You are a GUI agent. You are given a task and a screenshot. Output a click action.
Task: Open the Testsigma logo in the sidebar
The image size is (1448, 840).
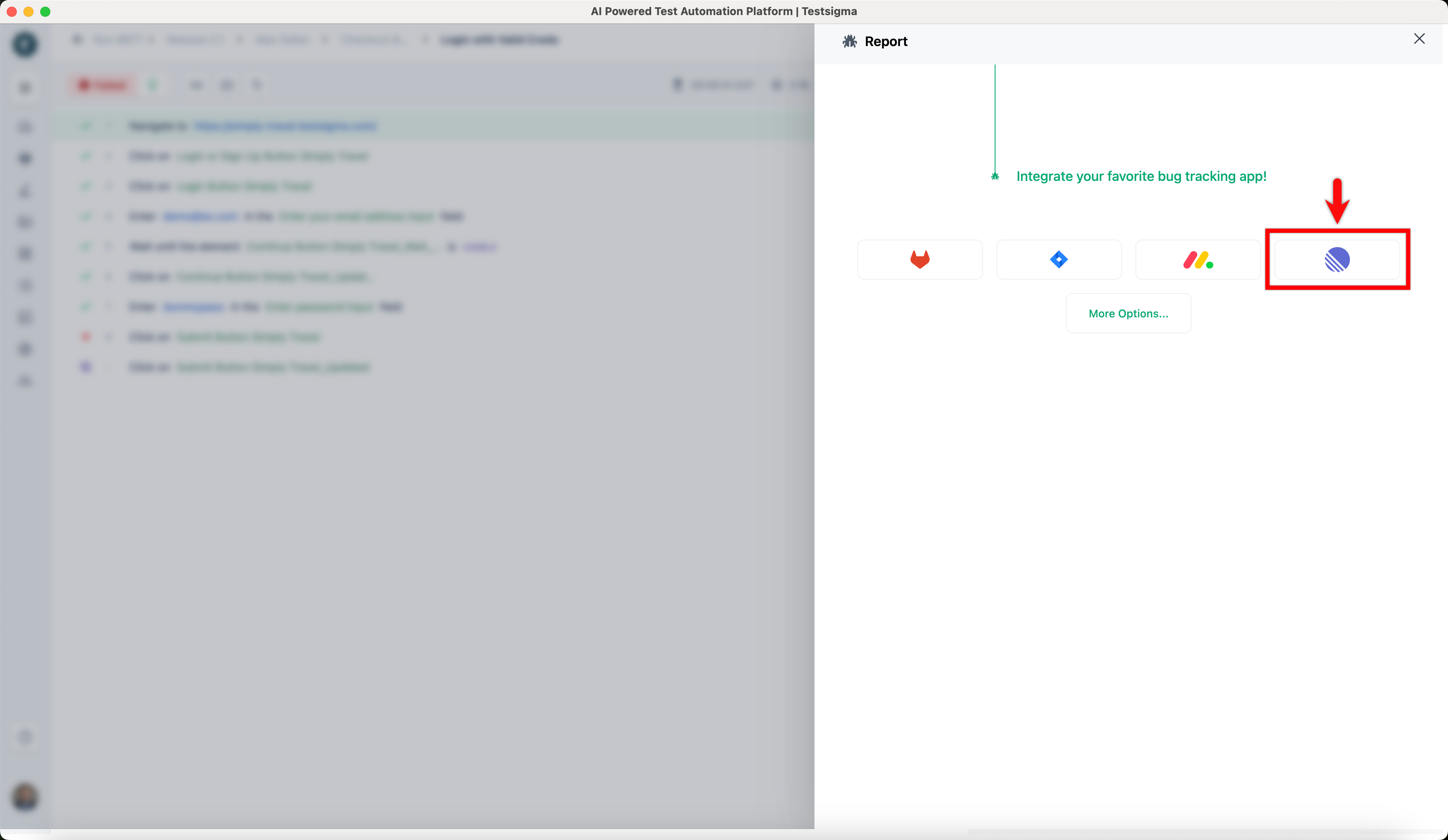tap(25, 44)
